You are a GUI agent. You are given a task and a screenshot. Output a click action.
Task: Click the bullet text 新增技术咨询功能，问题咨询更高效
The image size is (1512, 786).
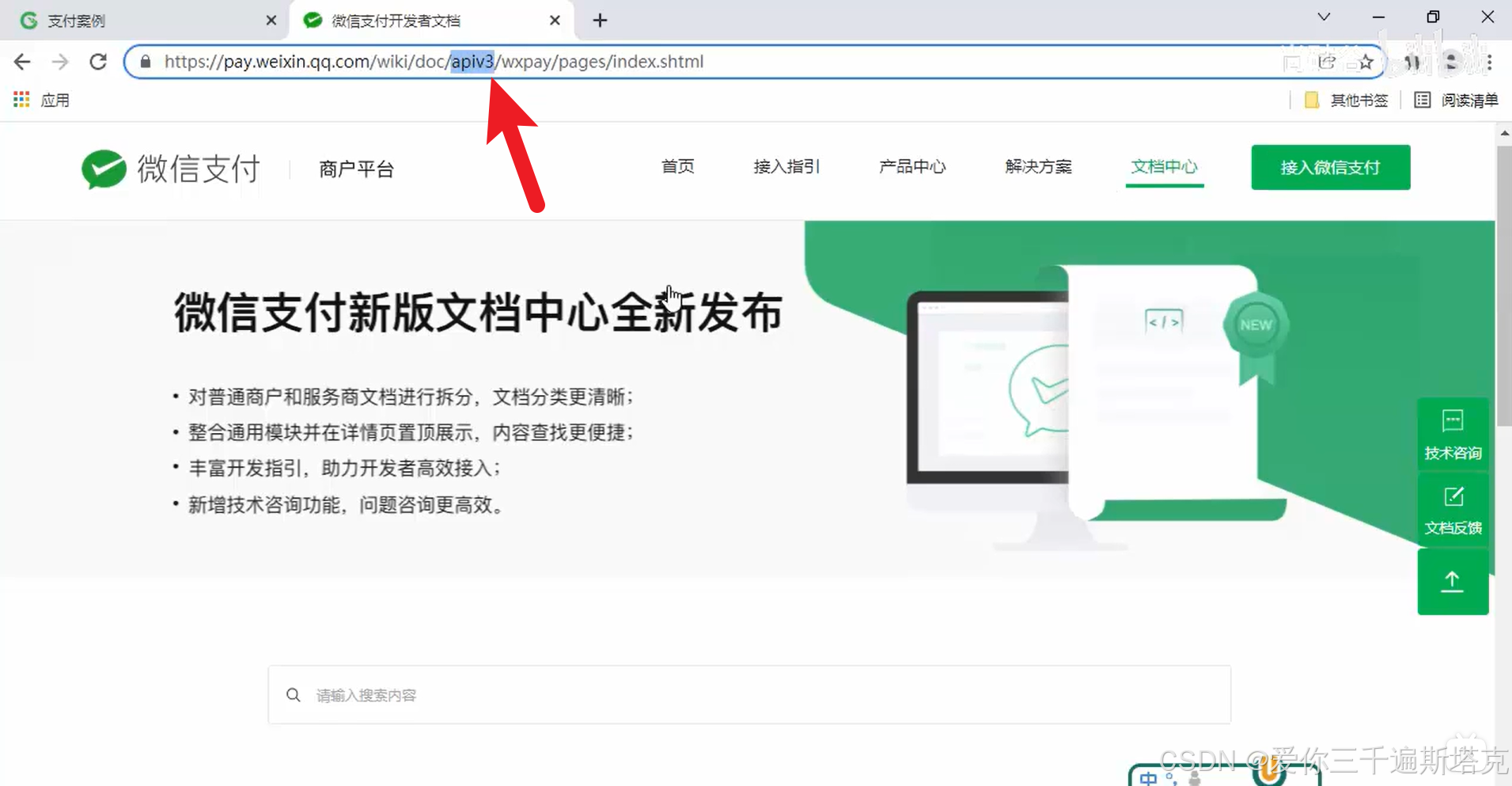pos(346,504)
